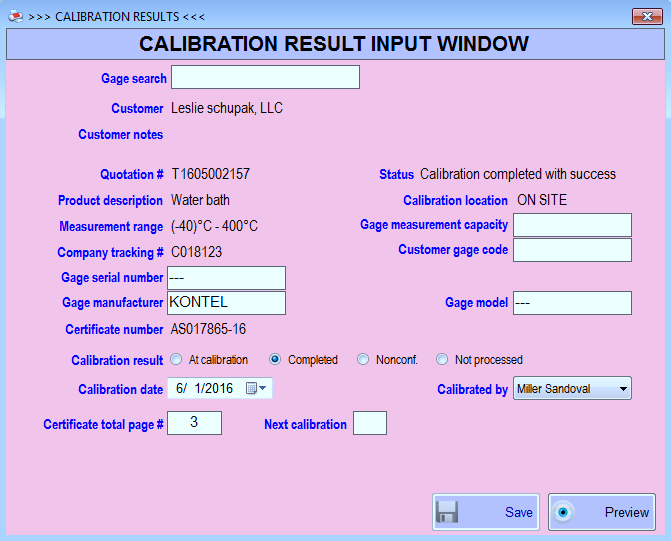
Task: Click the Save button label
Action: 519,512
